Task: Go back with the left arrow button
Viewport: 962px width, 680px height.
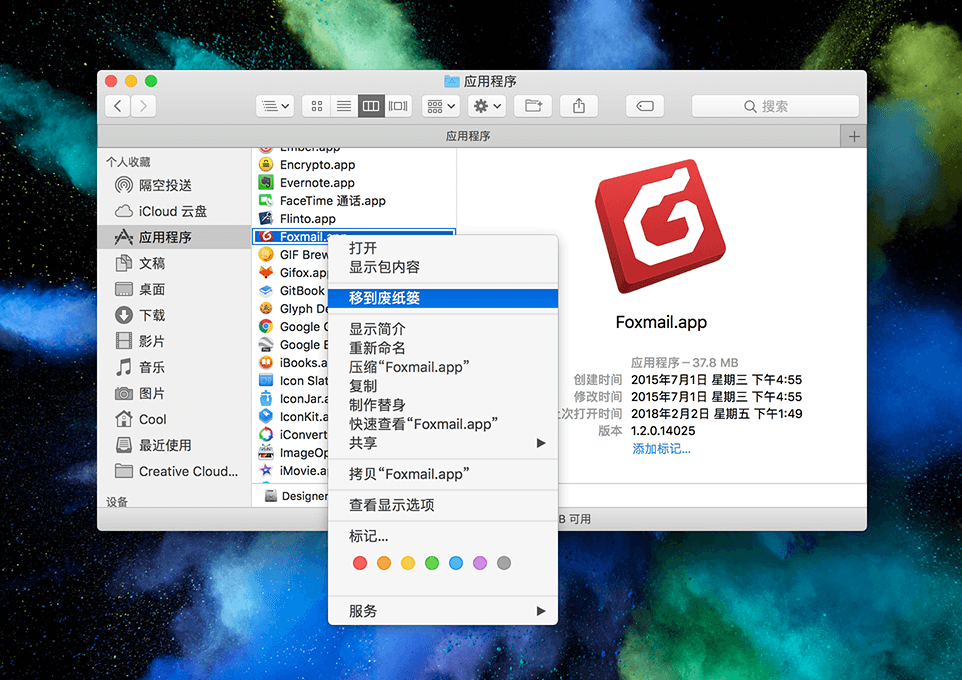Action: point(118,106)
